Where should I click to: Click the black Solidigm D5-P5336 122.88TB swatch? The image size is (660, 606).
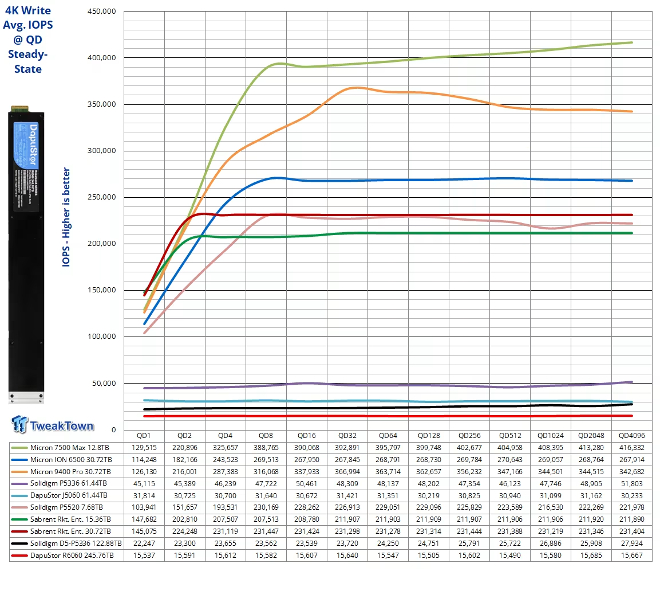(x=19, y=543)
